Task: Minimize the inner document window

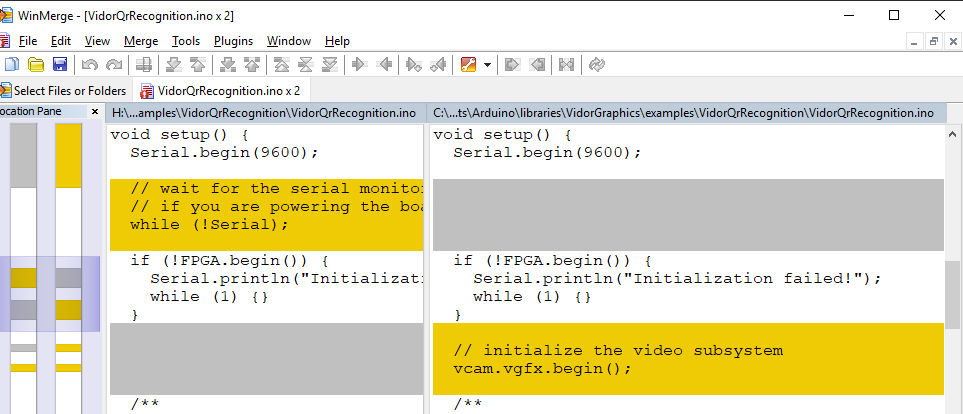Action: (x=914, y=42)
